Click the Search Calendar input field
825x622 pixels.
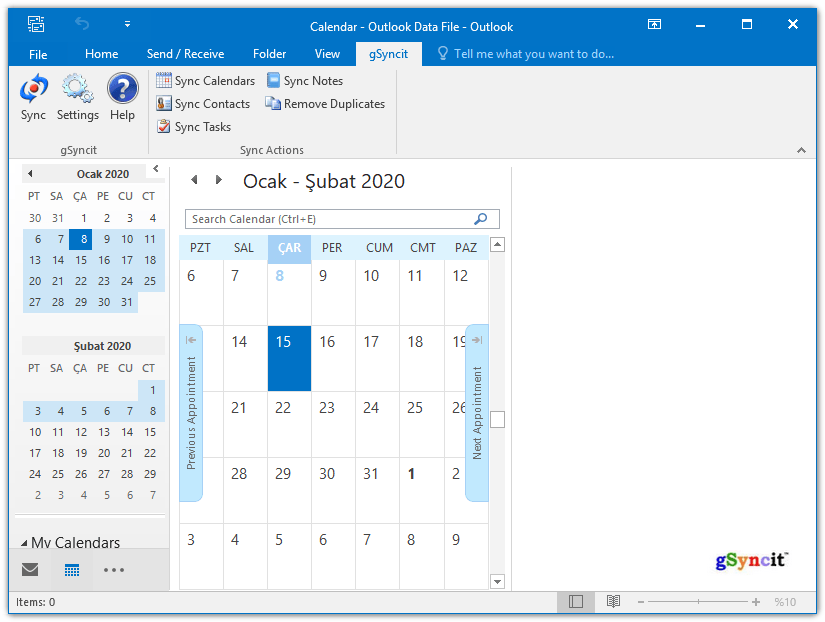[x=330, y=219]
